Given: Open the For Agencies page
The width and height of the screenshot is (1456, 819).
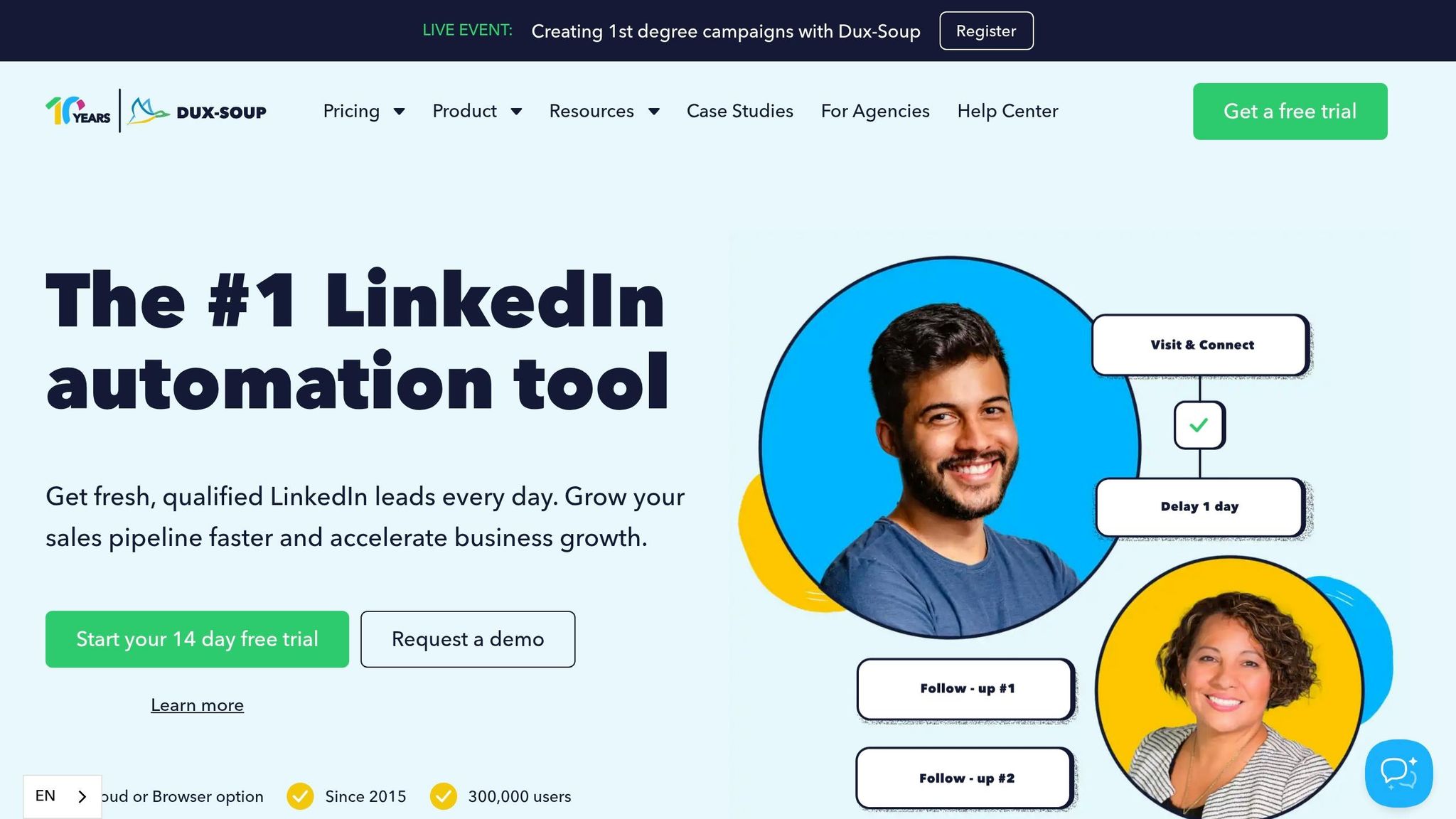Looking at the screenshot, I should (x=875, y=111).
